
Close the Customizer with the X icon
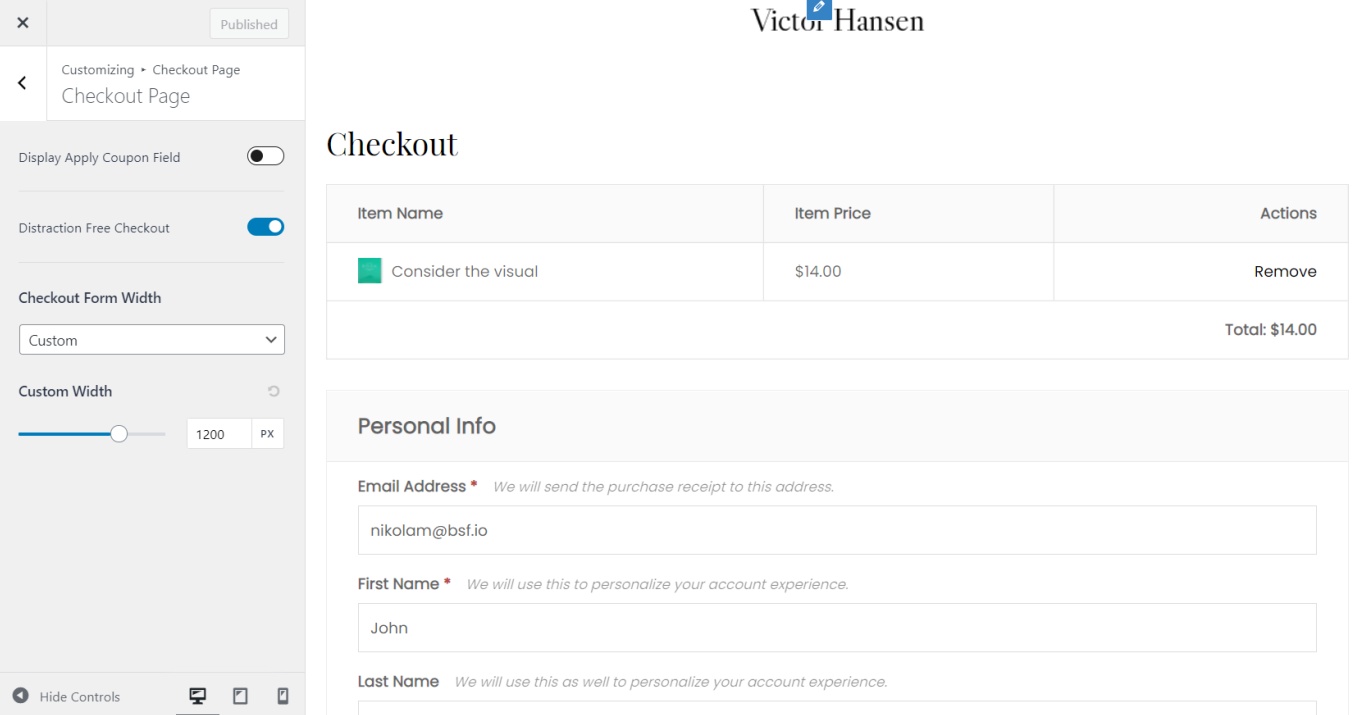(22, 22)
